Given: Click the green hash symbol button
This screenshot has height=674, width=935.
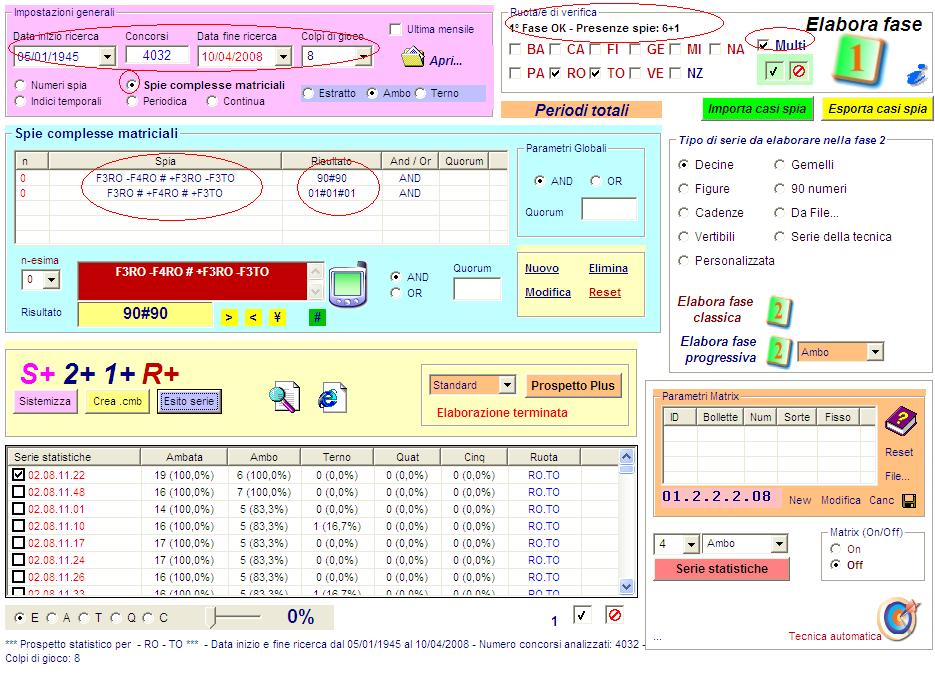Looking at the screenshot, I should (318, 317).
